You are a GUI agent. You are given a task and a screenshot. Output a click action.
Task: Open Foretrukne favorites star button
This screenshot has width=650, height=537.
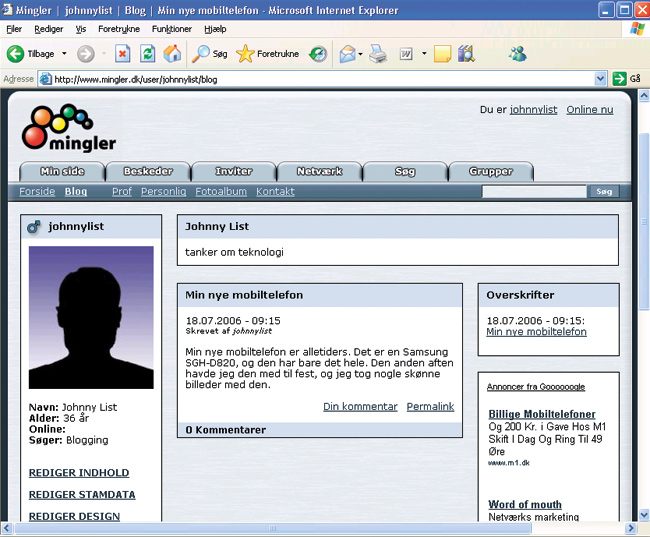click(267, 54)
